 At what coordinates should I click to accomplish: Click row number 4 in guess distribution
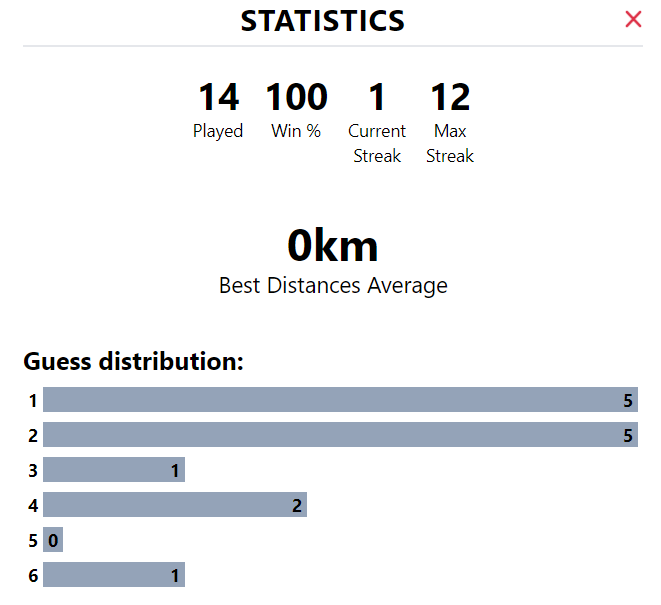point(33,505)
